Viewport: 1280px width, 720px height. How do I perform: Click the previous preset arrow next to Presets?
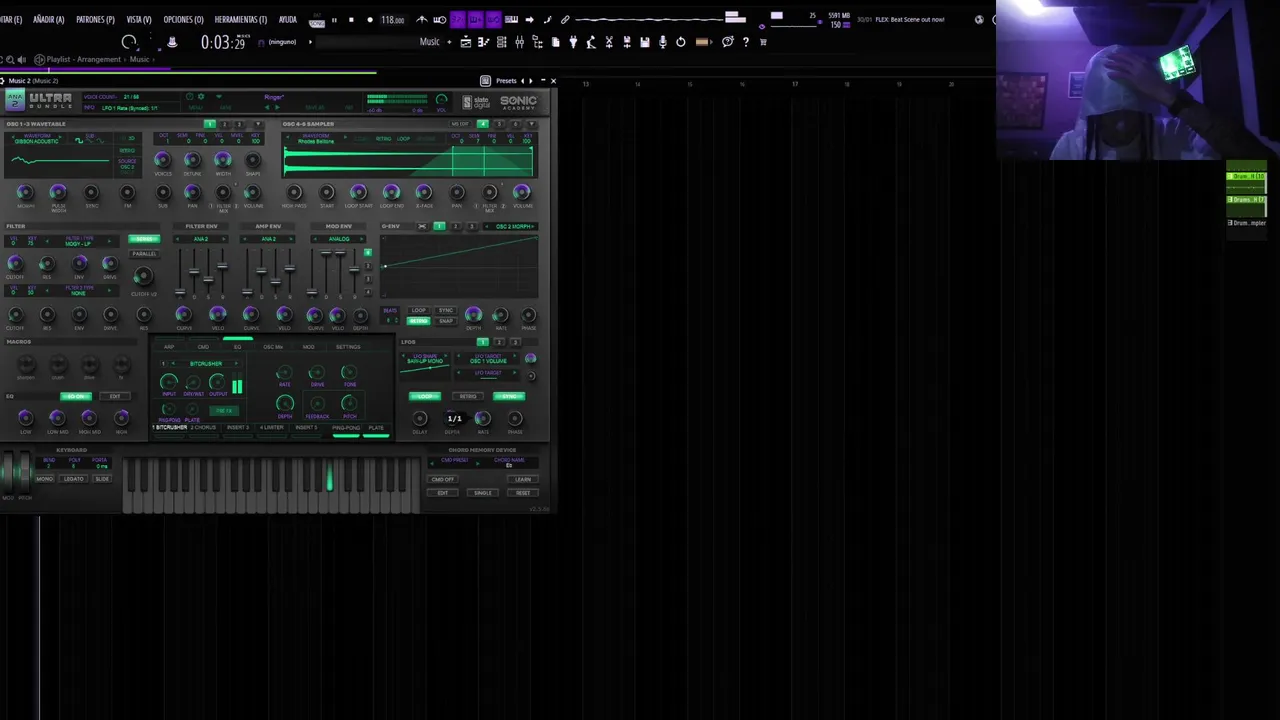pyautogui.click(x=523, y=81)
